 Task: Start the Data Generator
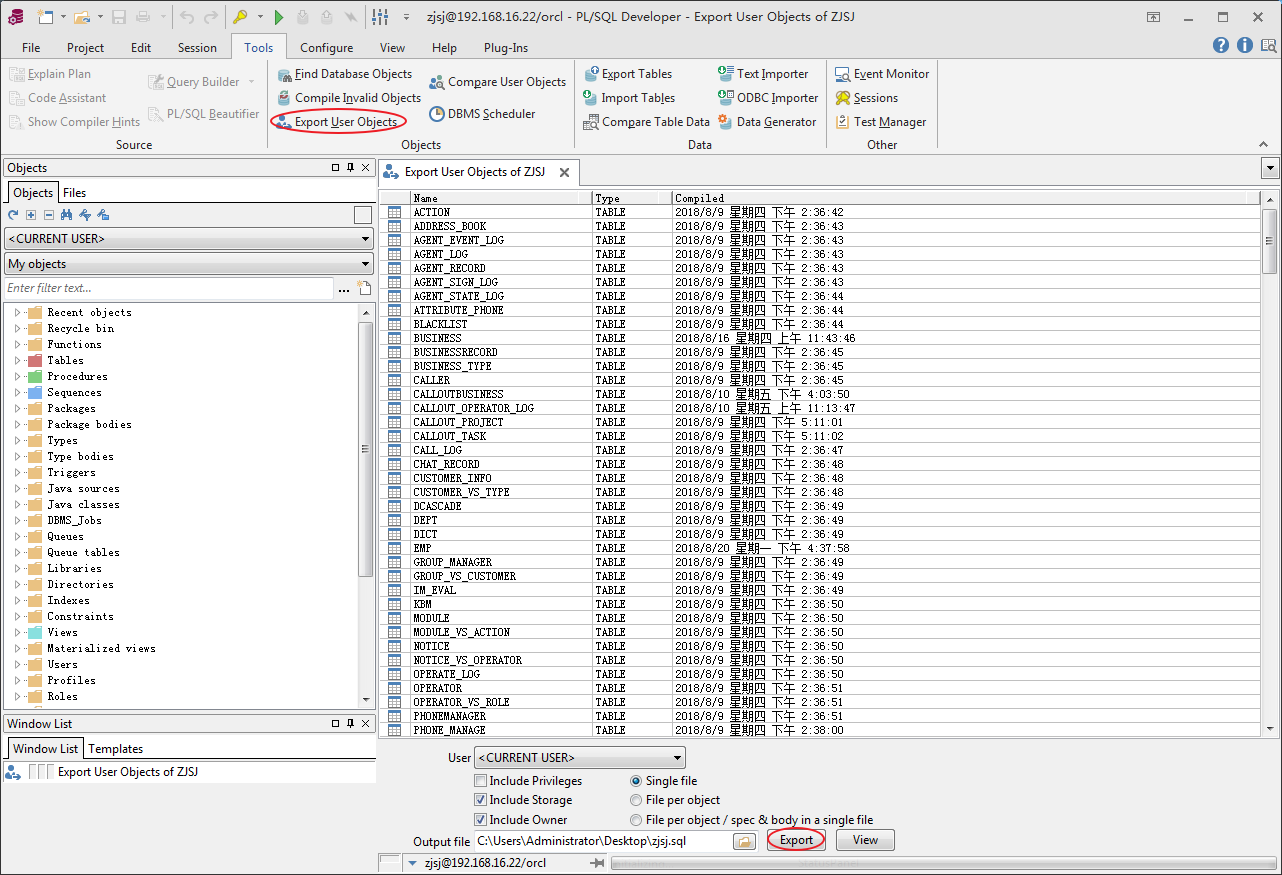(x=767, y=122)
